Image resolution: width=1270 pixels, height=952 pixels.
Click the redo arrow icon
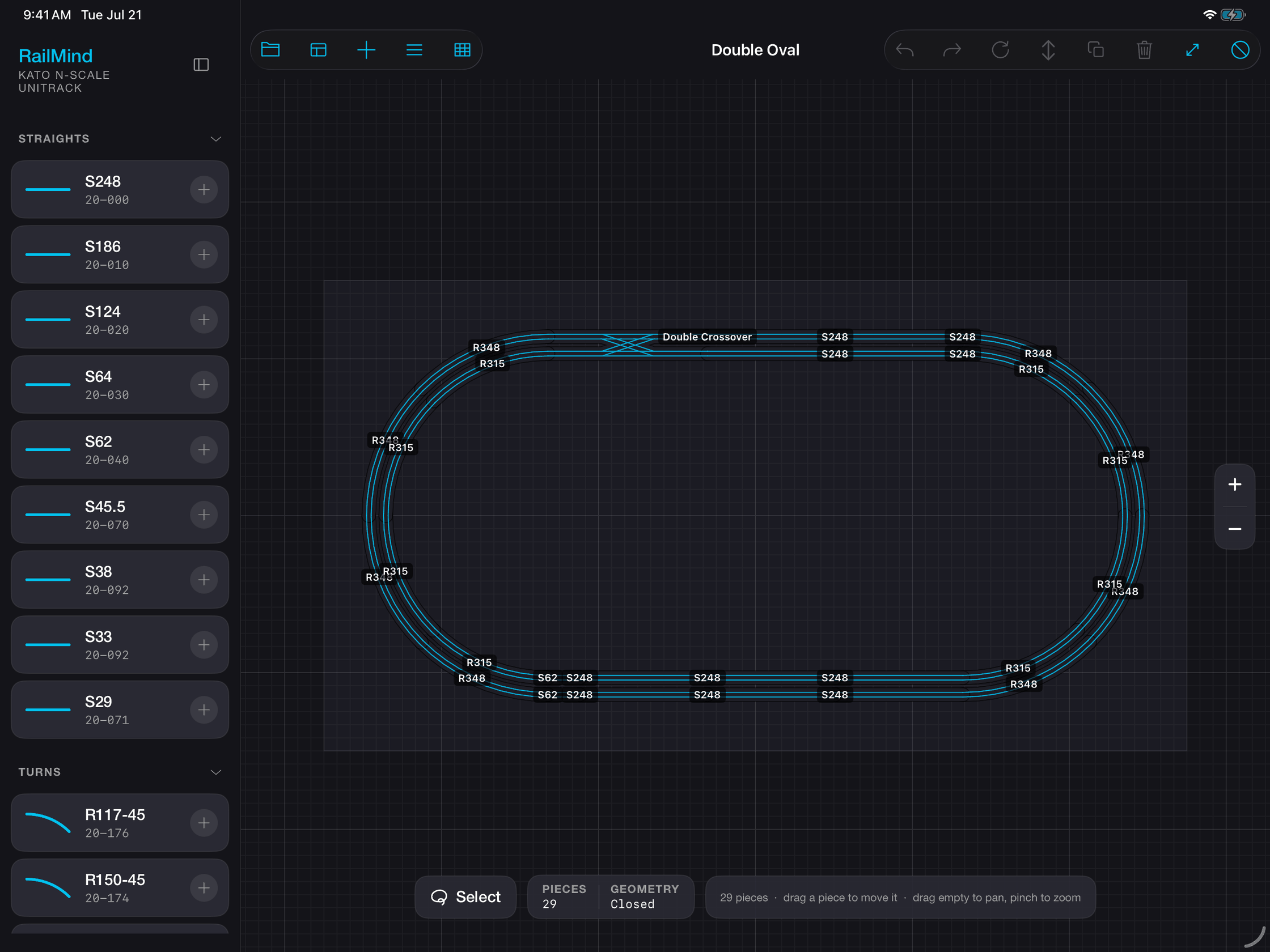pyautogui.click(x=952, y=50)
